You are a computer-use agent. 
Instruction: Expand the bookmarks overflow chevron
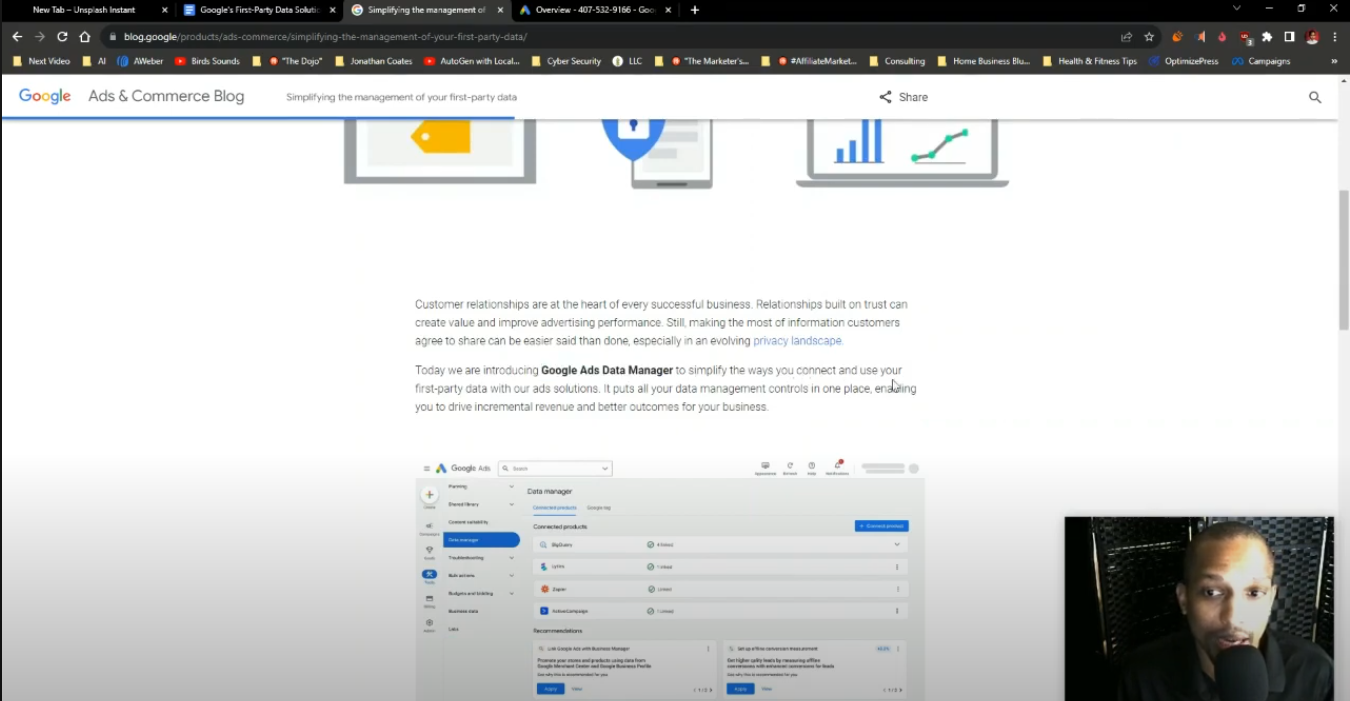pyautogui.click(x=1334, y=61)
